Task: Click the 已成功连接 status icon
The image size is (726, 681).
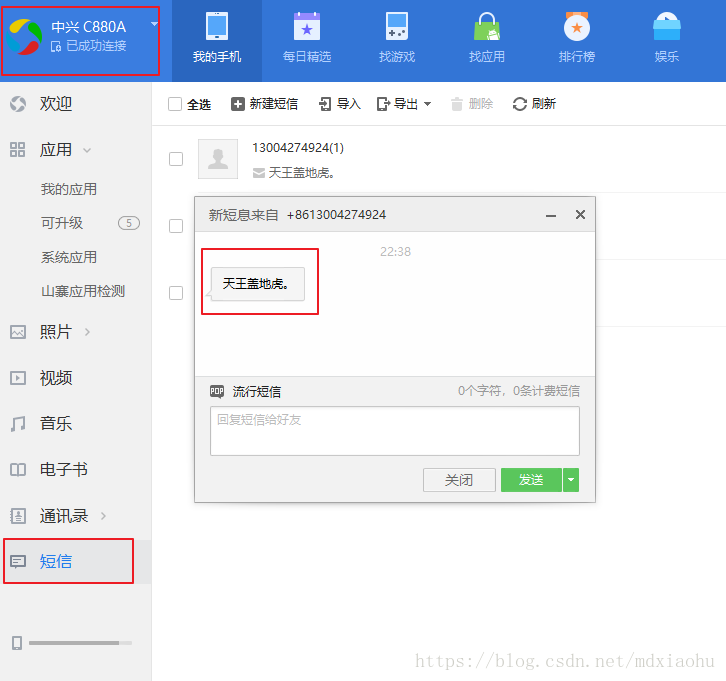Action: tap(56, 46)
